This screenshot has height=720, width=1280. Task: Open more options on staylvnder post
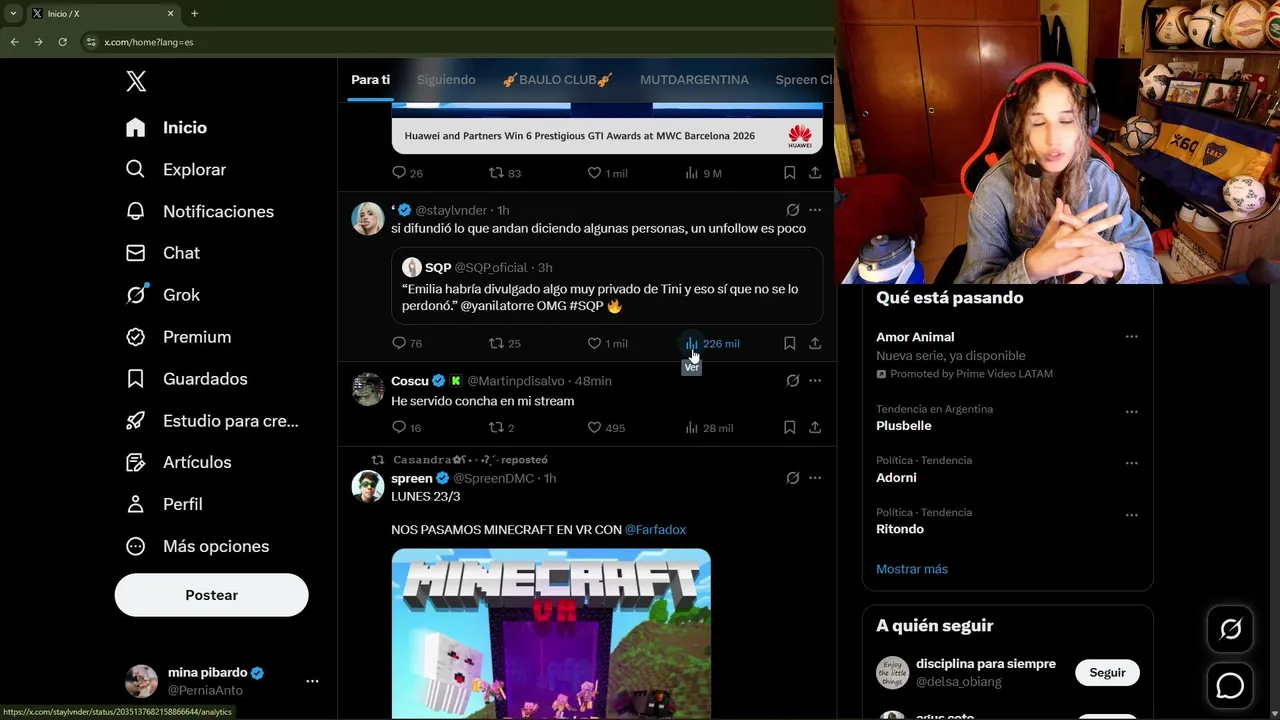coord(815,210)
